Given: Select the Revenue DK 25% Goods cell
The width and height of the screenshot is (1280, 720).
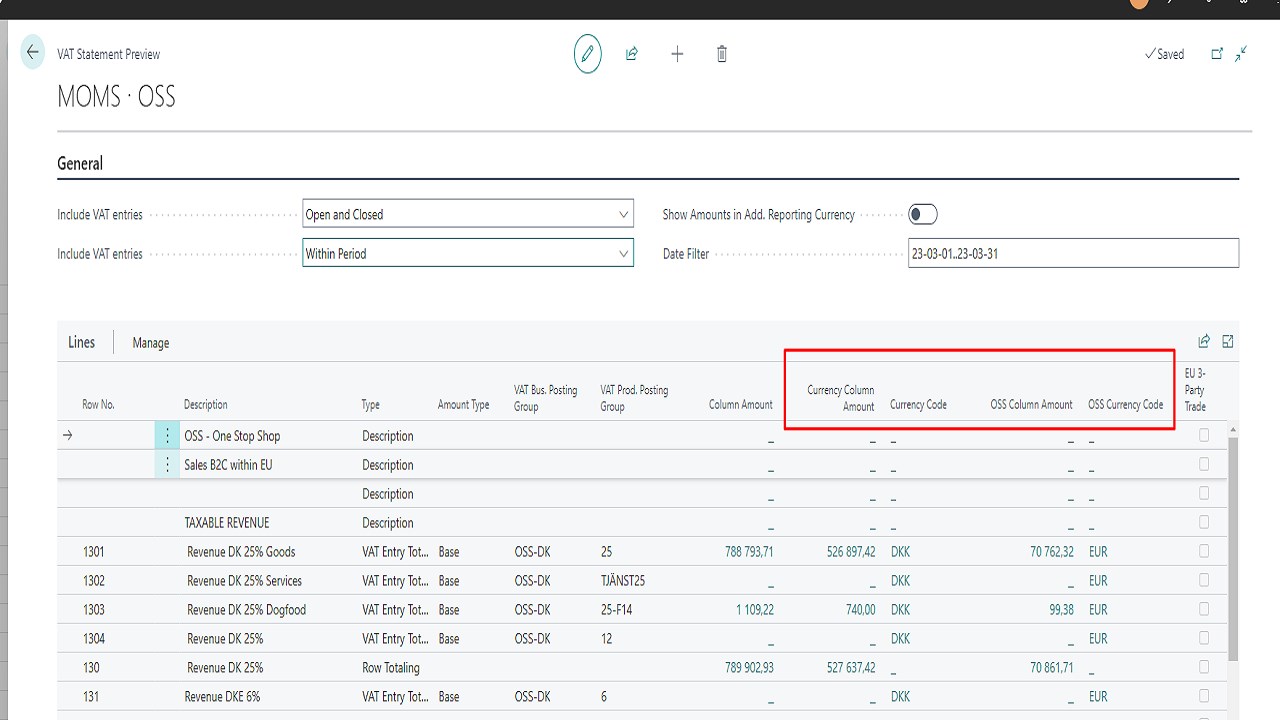Looking at the screenshot, I should [241, 551].
